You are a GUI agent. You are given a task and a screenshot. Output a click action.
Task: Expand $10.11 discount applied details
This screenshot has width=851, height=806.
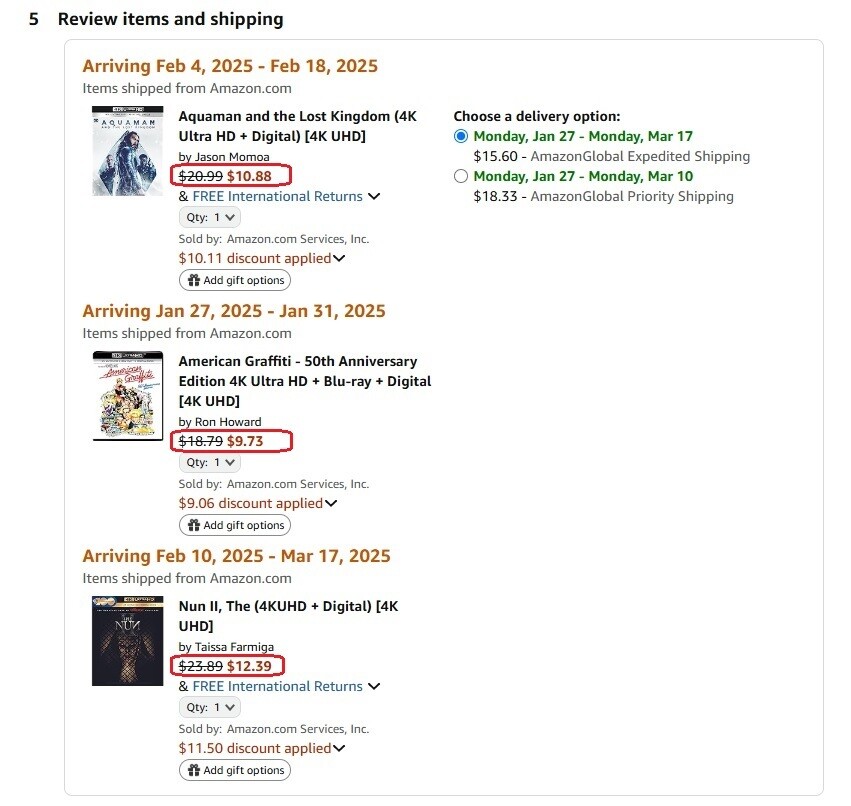click(x=339, y=258)
